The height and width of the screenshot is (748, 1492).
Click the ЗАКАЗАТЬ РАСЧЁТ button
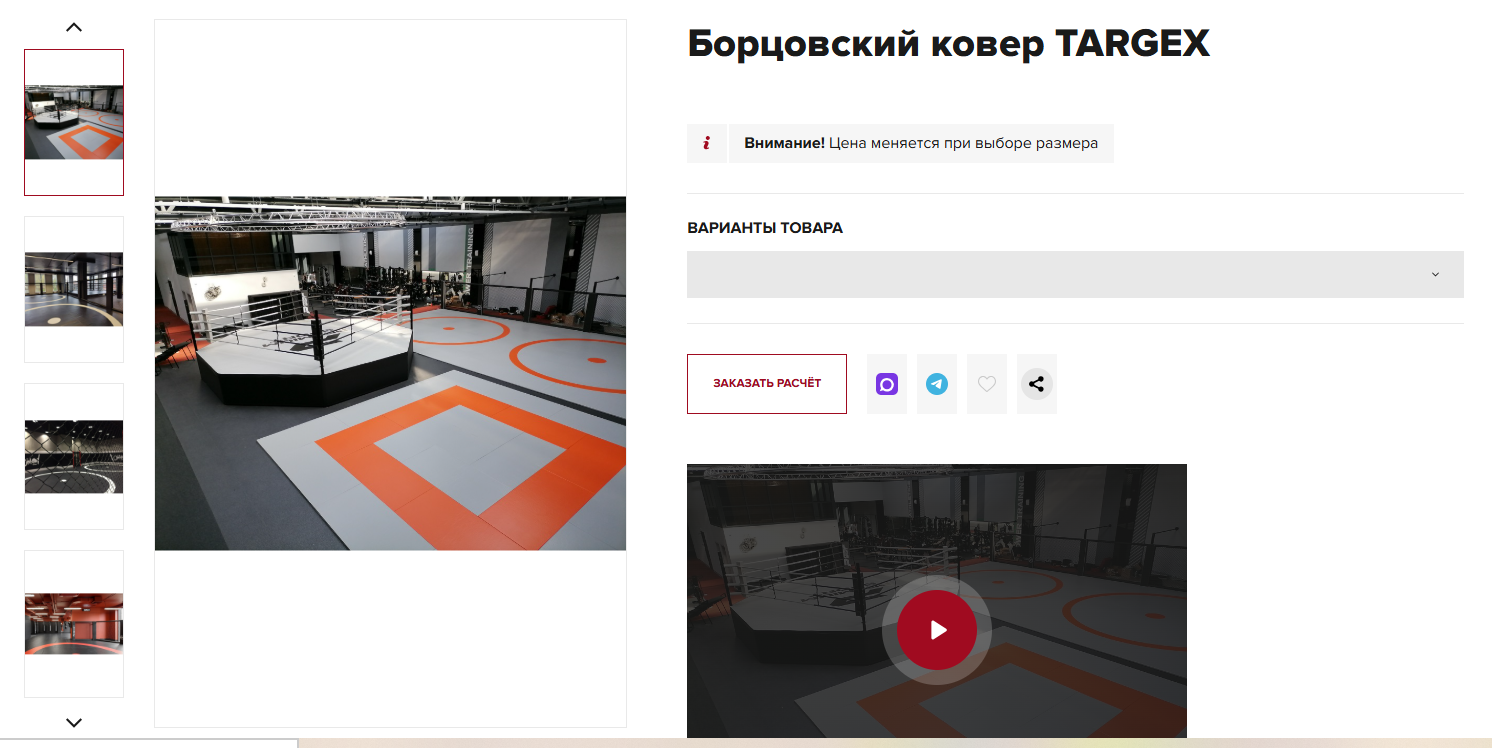click(767, 384)
